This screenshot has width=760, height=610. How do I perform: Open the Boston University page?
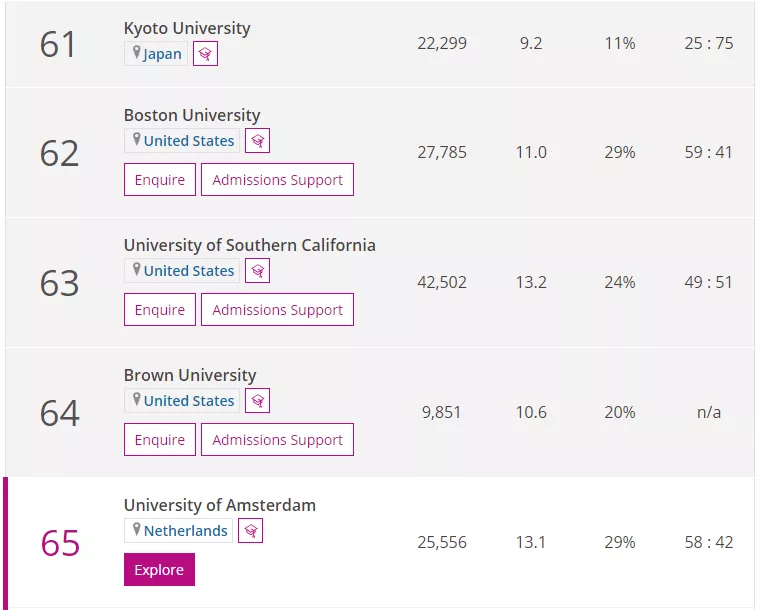click(x=192, y=115)
